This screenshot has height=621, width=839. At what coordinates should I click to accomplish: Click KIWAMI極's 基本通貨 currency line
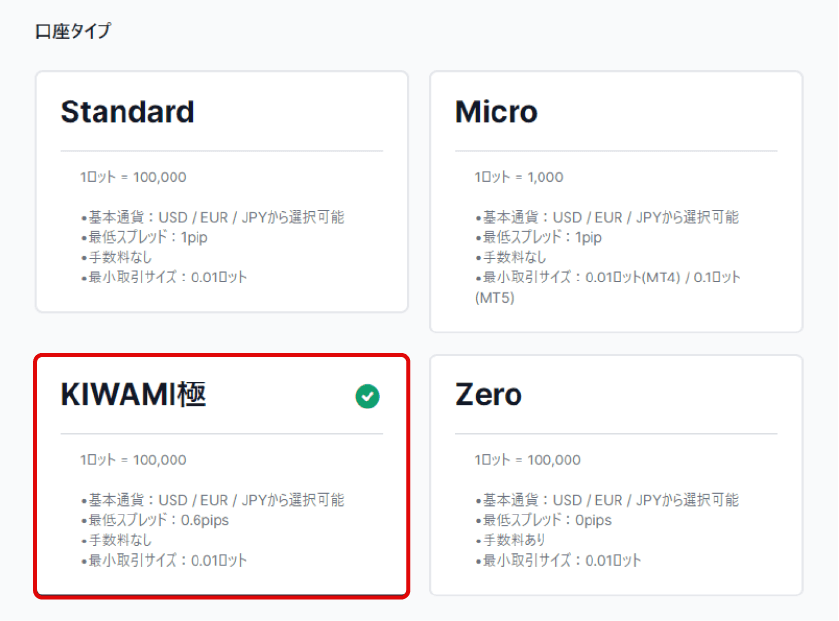212,500
